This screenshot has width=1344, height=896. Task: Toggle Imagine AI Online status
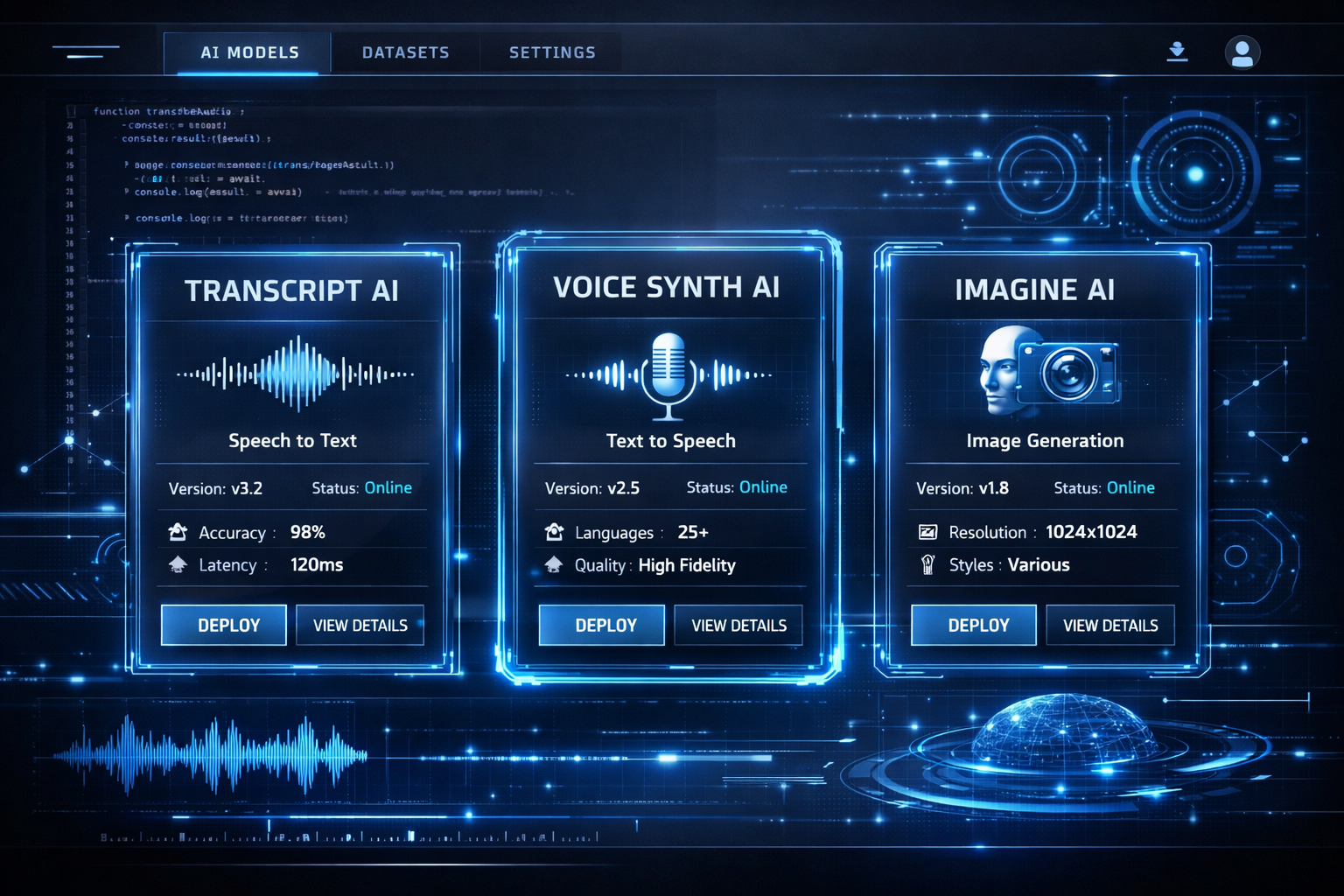(x=1130, y=487)
